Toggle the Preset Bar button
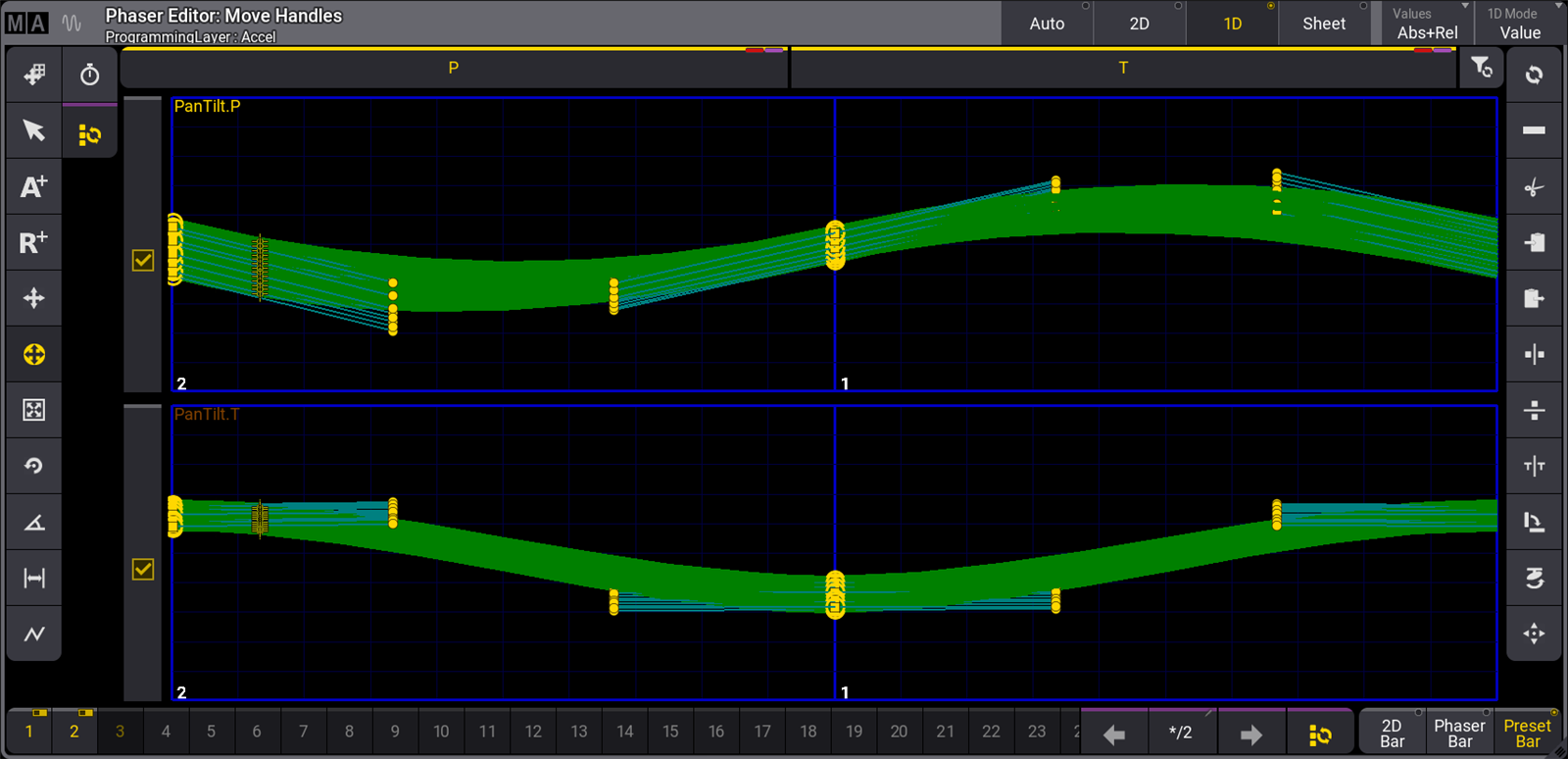This screenshot has height=759, width=1568. (1527, 733)
